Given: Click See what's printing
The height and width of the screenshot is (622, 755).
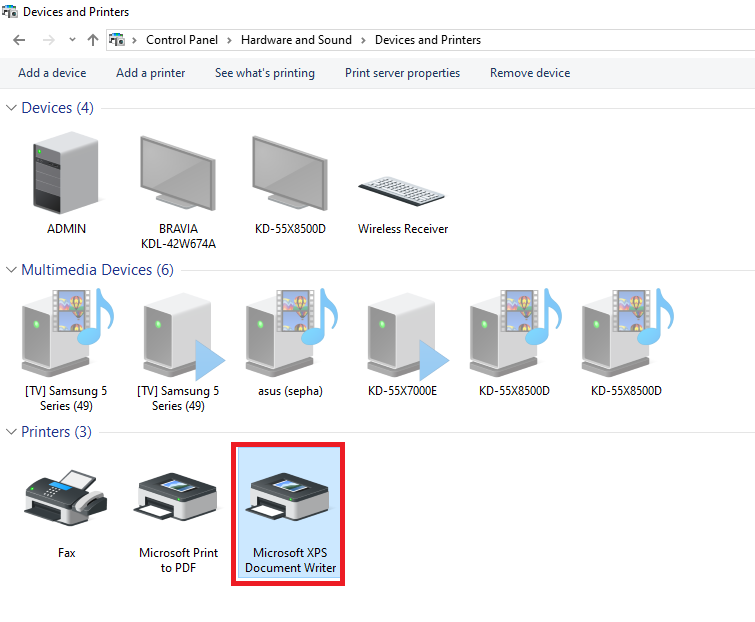Looking at the screenshot, I should click(x=265, y=73).
